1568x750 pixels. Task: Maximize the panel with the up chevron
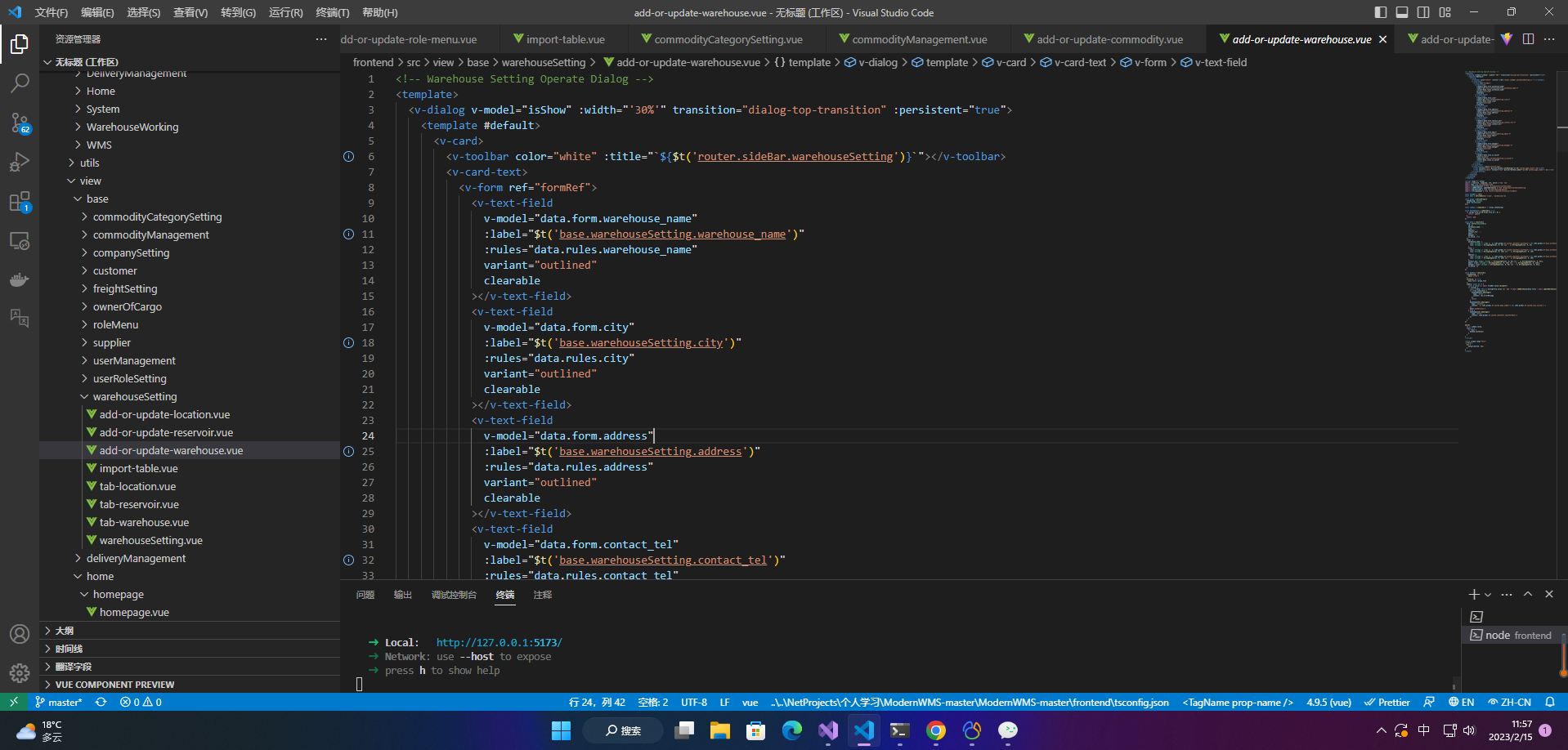click(1528, 594)
